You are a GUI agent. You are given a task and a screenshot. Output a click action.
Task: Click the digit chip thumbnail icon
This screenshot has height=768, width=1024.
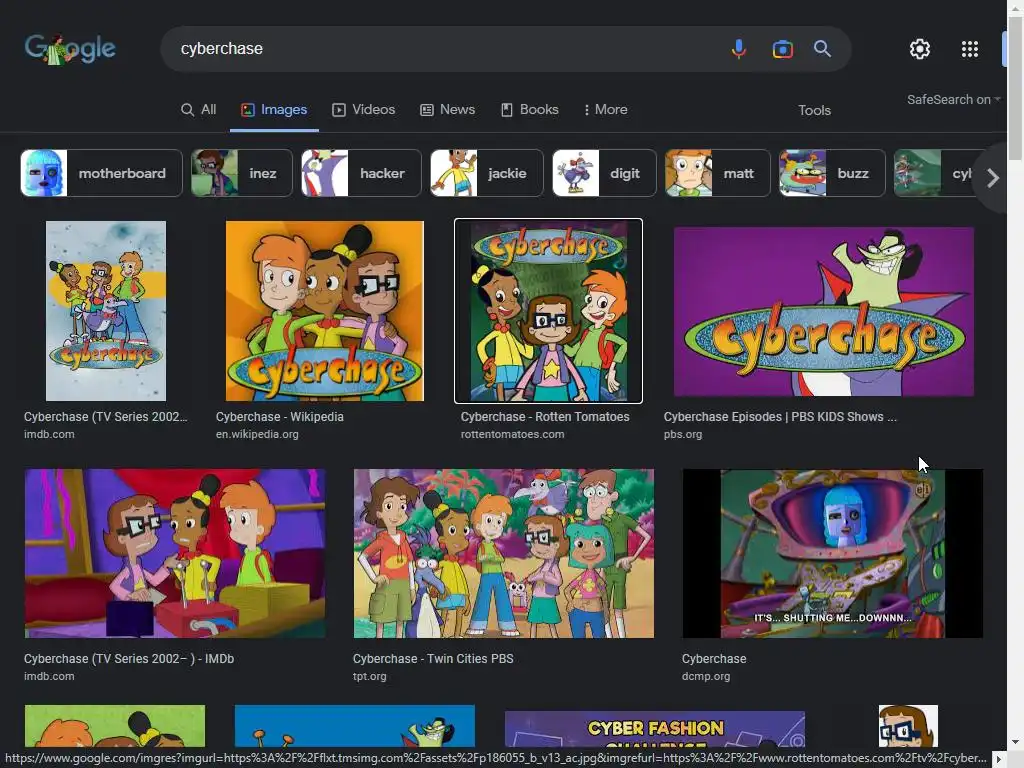point(575,173)
